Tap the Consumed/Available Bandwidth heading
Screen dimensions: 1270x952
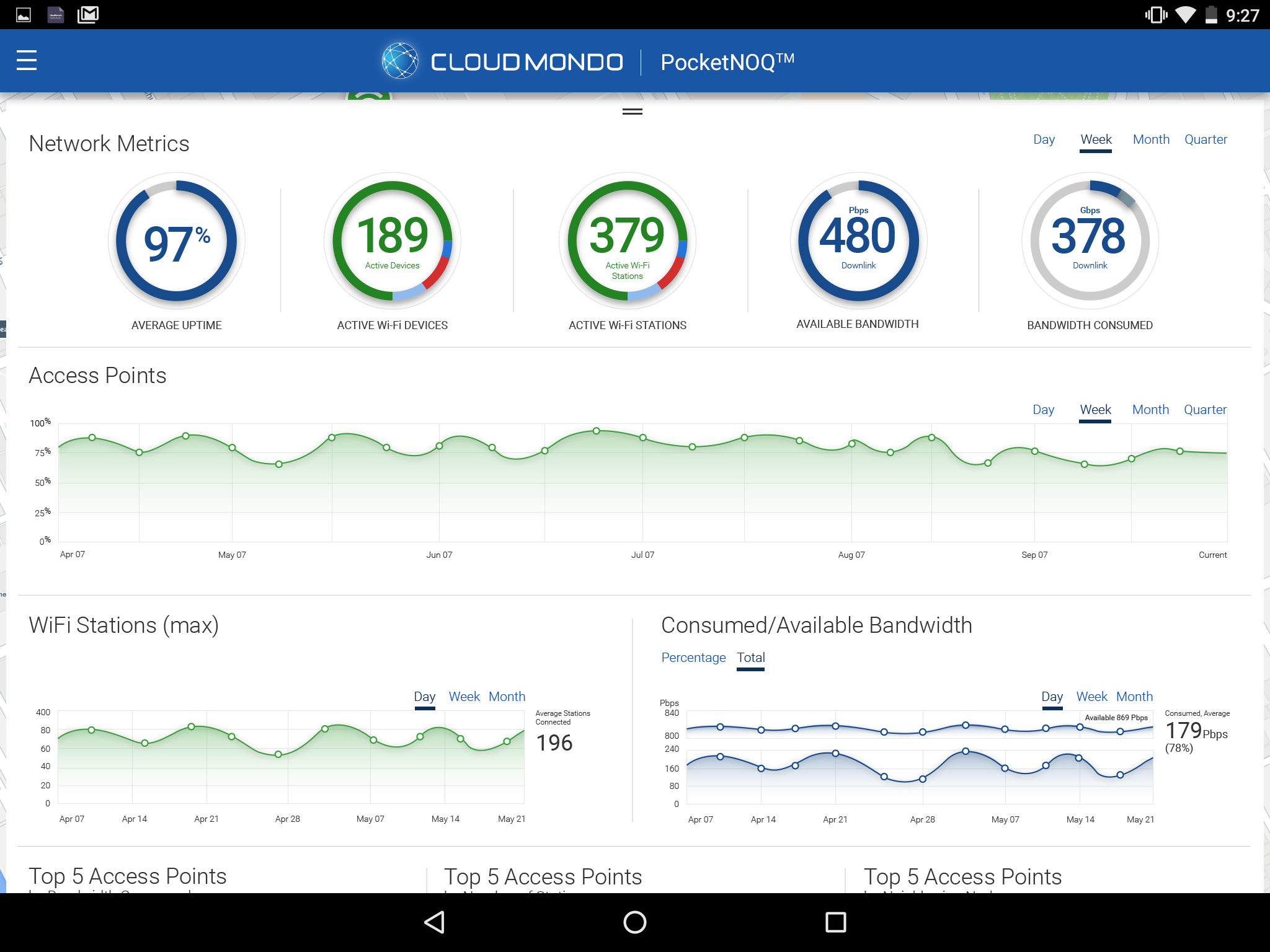pyautogui.click(x=816, y=625)
